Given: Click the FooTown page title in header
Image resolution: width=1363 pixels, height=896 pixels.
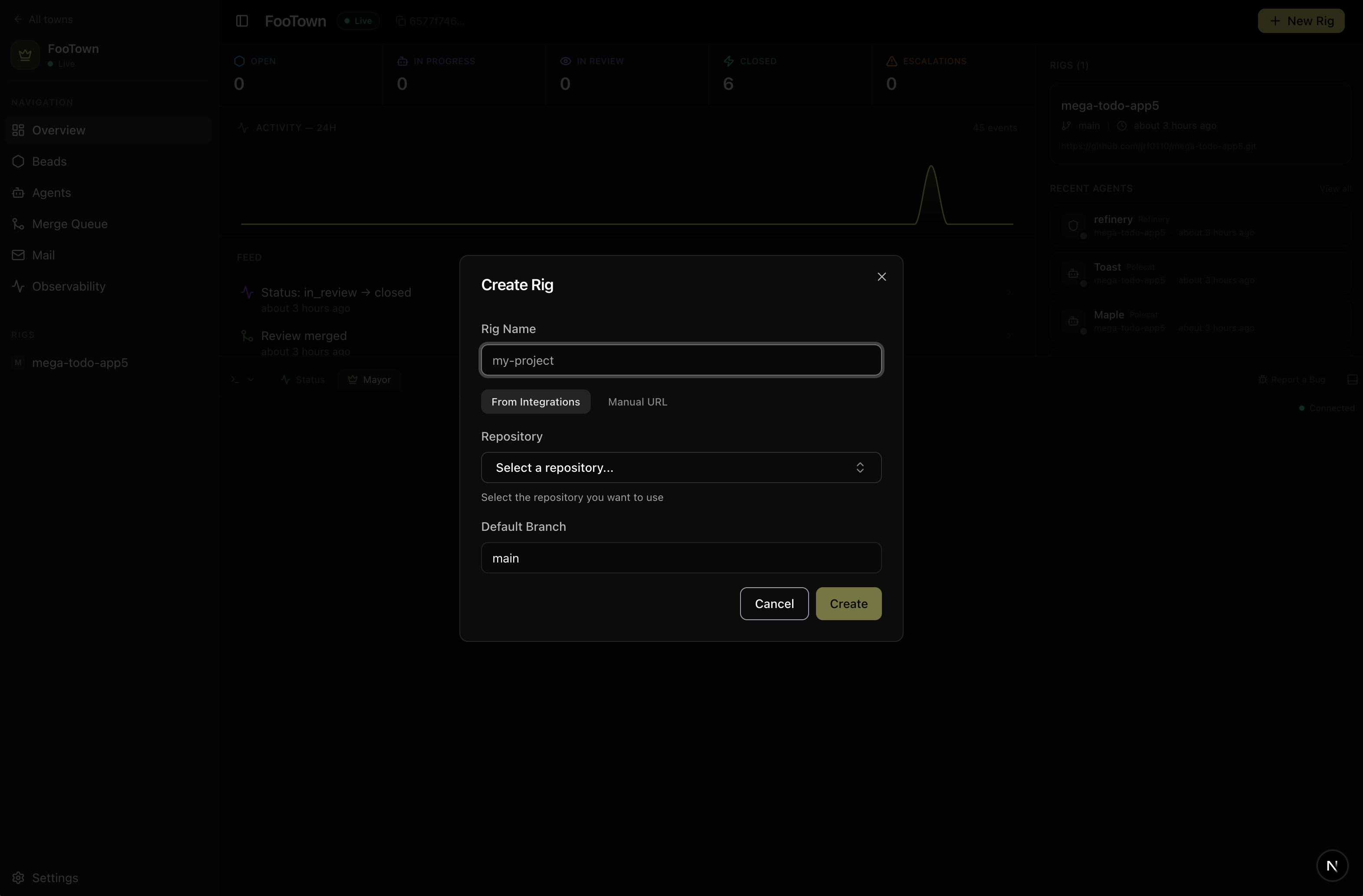Looking at the screenshot, I should point(295,21).
